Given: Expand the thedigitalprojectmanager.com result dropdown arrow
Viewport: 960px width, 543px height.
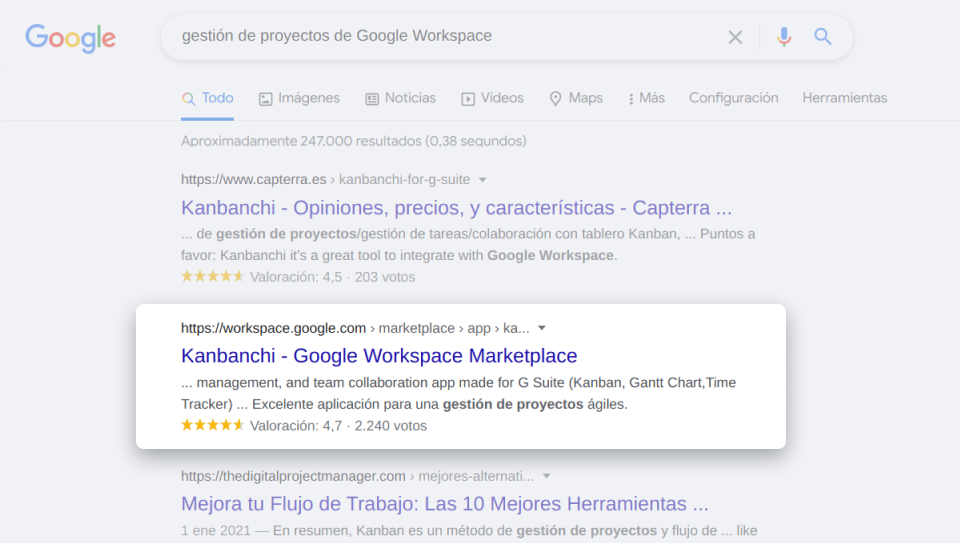Looking at the screenshot, I should 547,476.
